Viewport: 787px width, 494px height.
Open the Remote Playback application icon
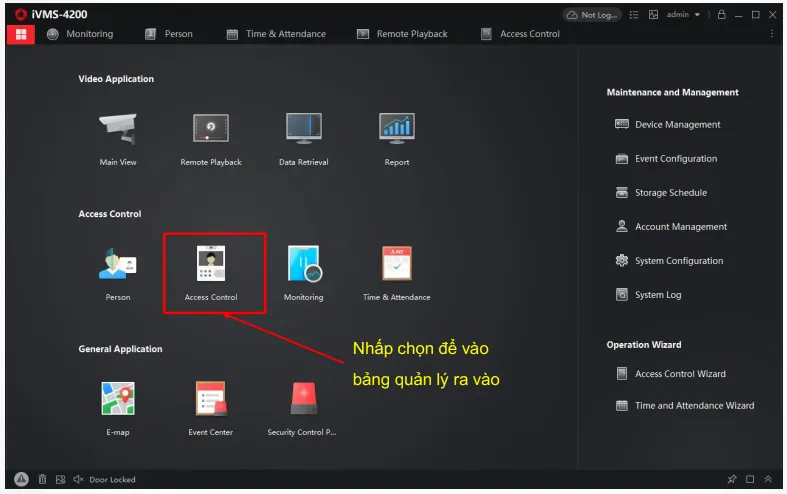pos(211,129)
